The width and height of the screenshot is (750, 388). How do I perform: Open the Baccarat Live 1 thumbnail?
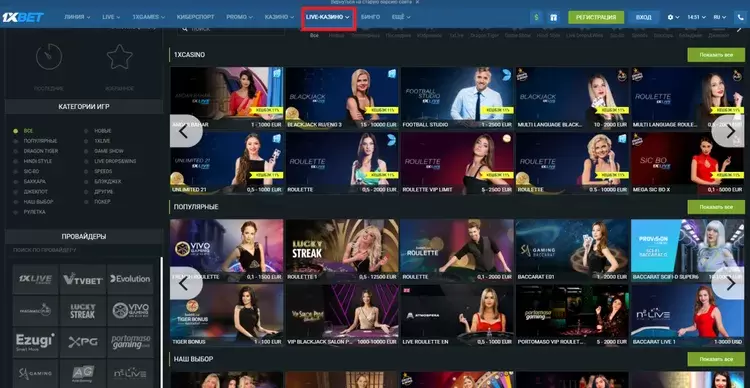(x=687, y=315)
